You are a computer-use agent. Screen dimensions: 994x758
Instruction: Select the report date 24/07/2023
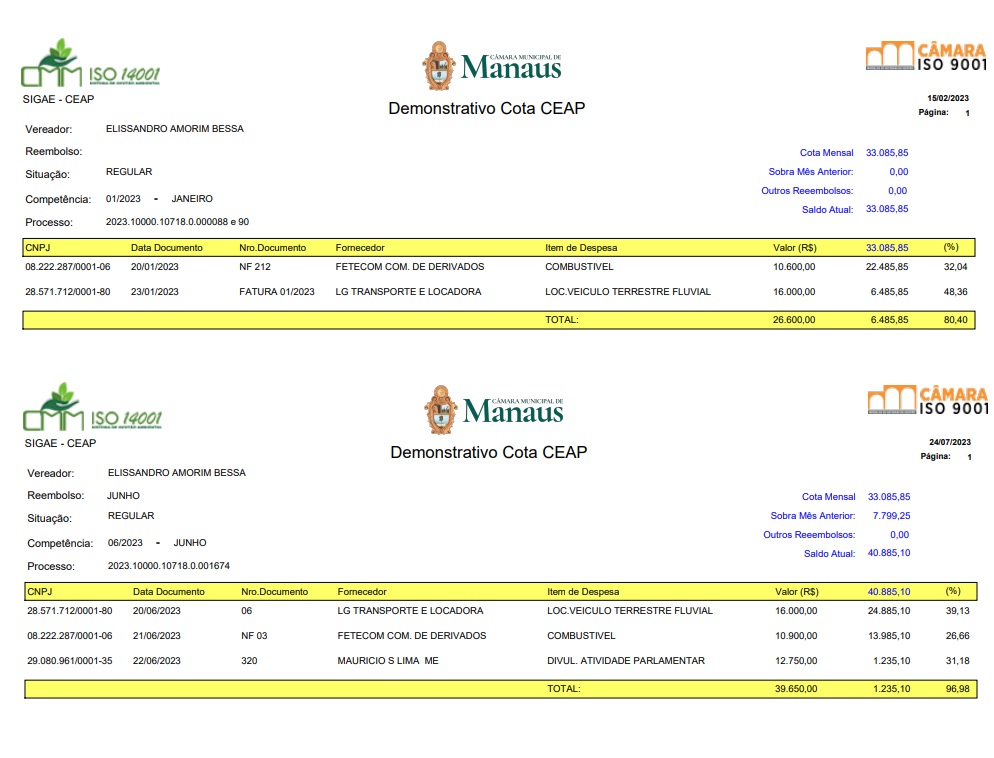pyautogui.click(x=950, y=442)
